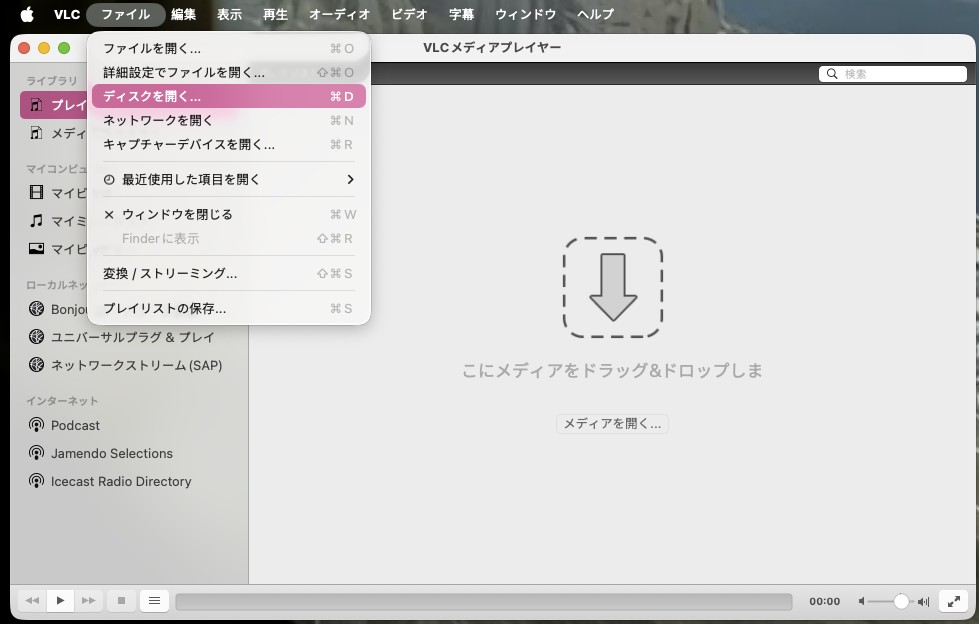Start playback with the play button

point(61,601)
